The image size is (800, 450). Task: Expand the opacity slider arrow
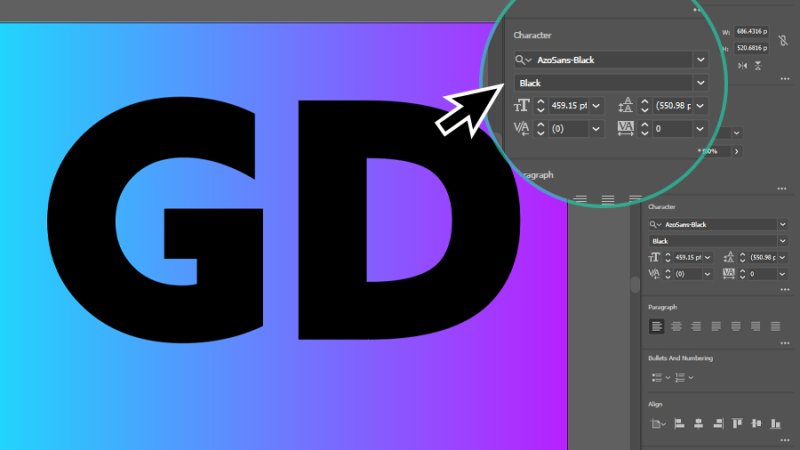pyautogui.click(x=736, y=152)
